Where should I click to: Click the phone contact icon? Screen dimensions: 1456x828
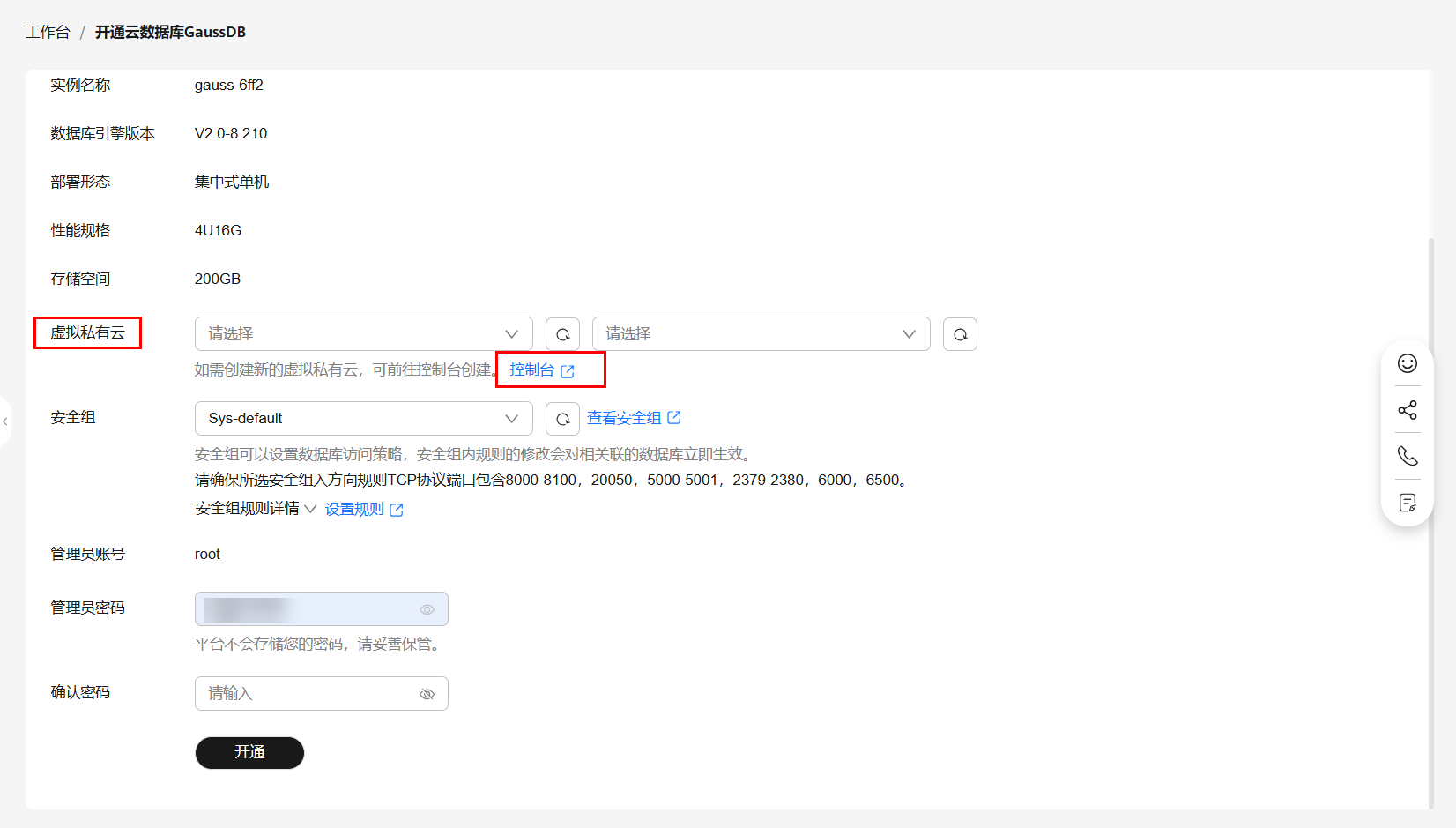pos(1408,456)
